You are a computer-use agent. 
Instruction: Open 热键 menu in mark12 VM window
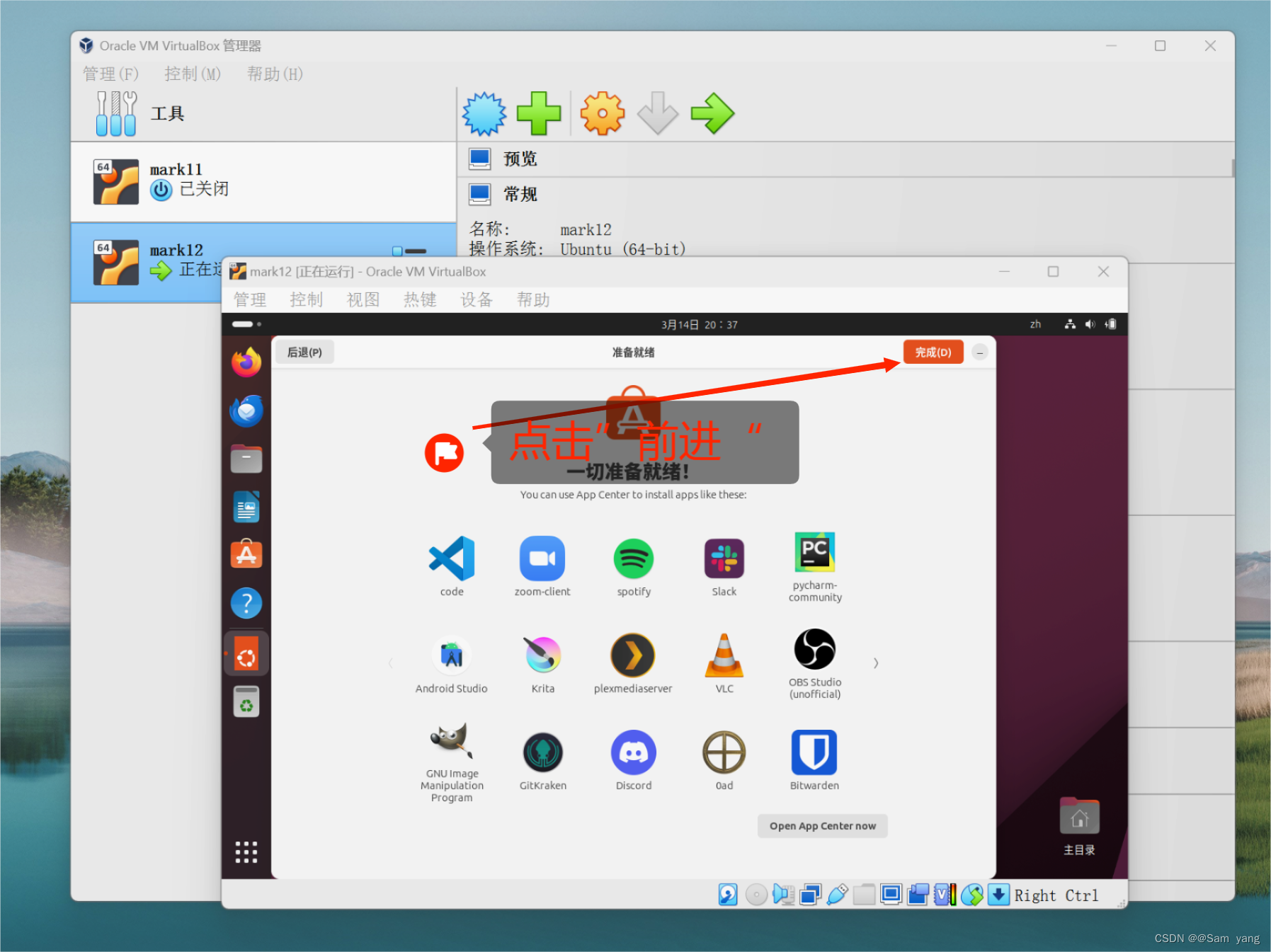click(x=420, y=300)
